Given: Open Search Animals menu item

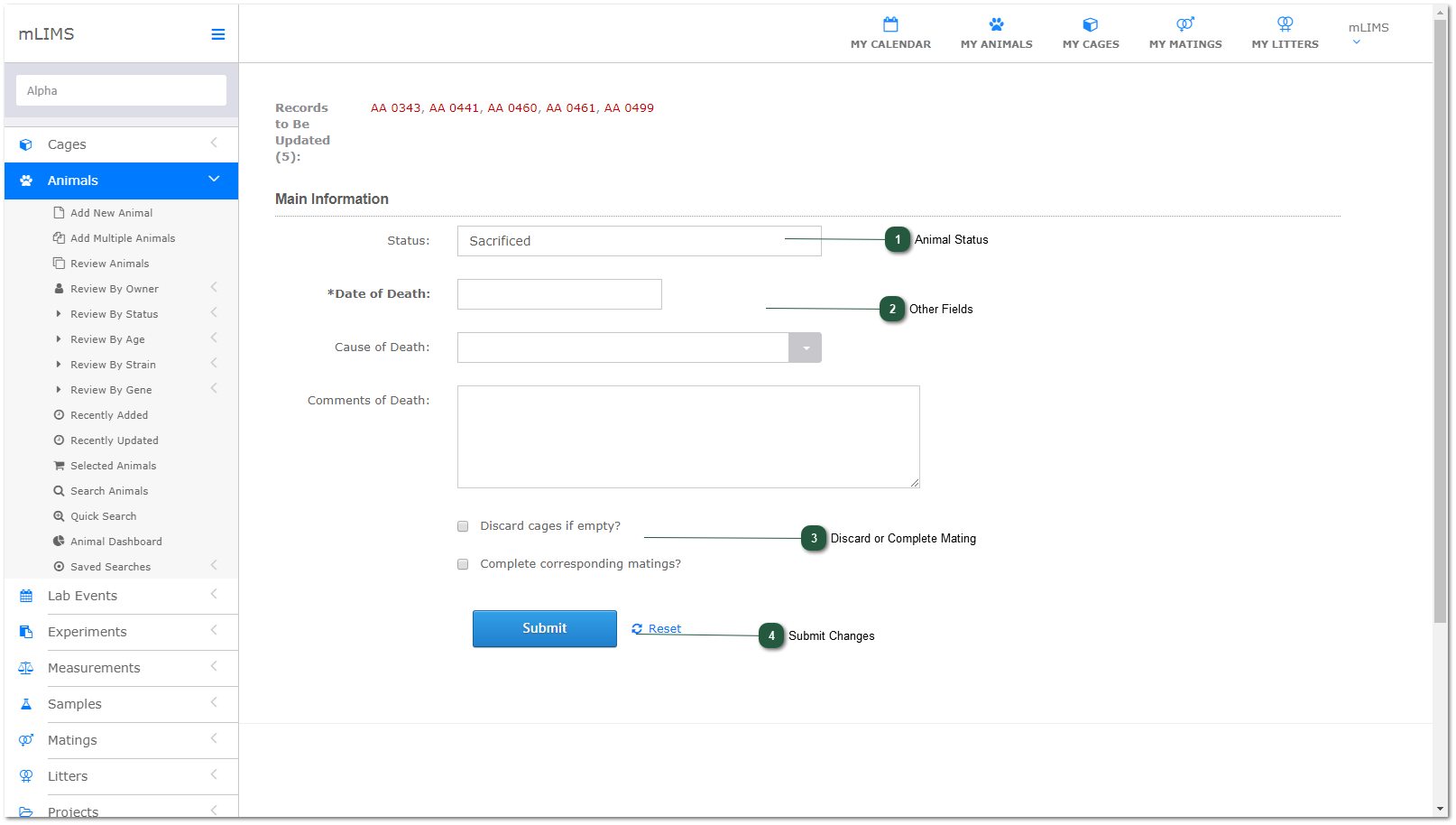Looking at the screenshot, I should point(109,491).
